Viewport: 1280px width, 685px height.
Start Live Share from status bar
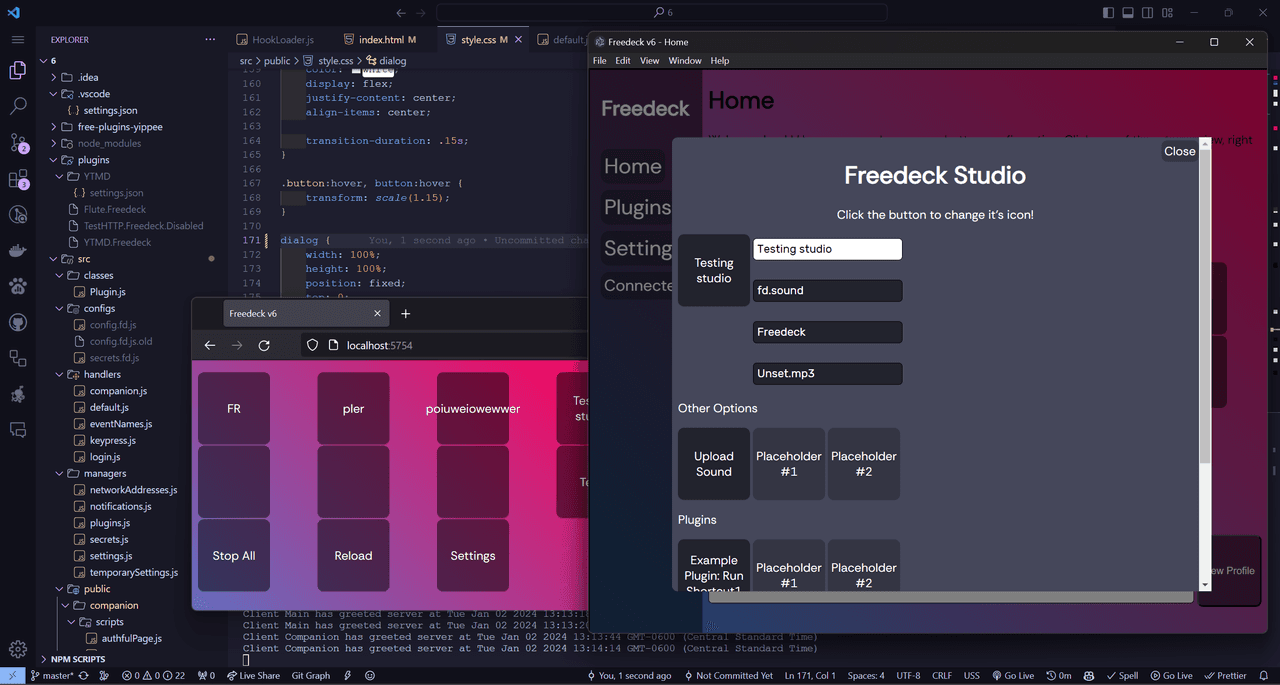[254, 676]
